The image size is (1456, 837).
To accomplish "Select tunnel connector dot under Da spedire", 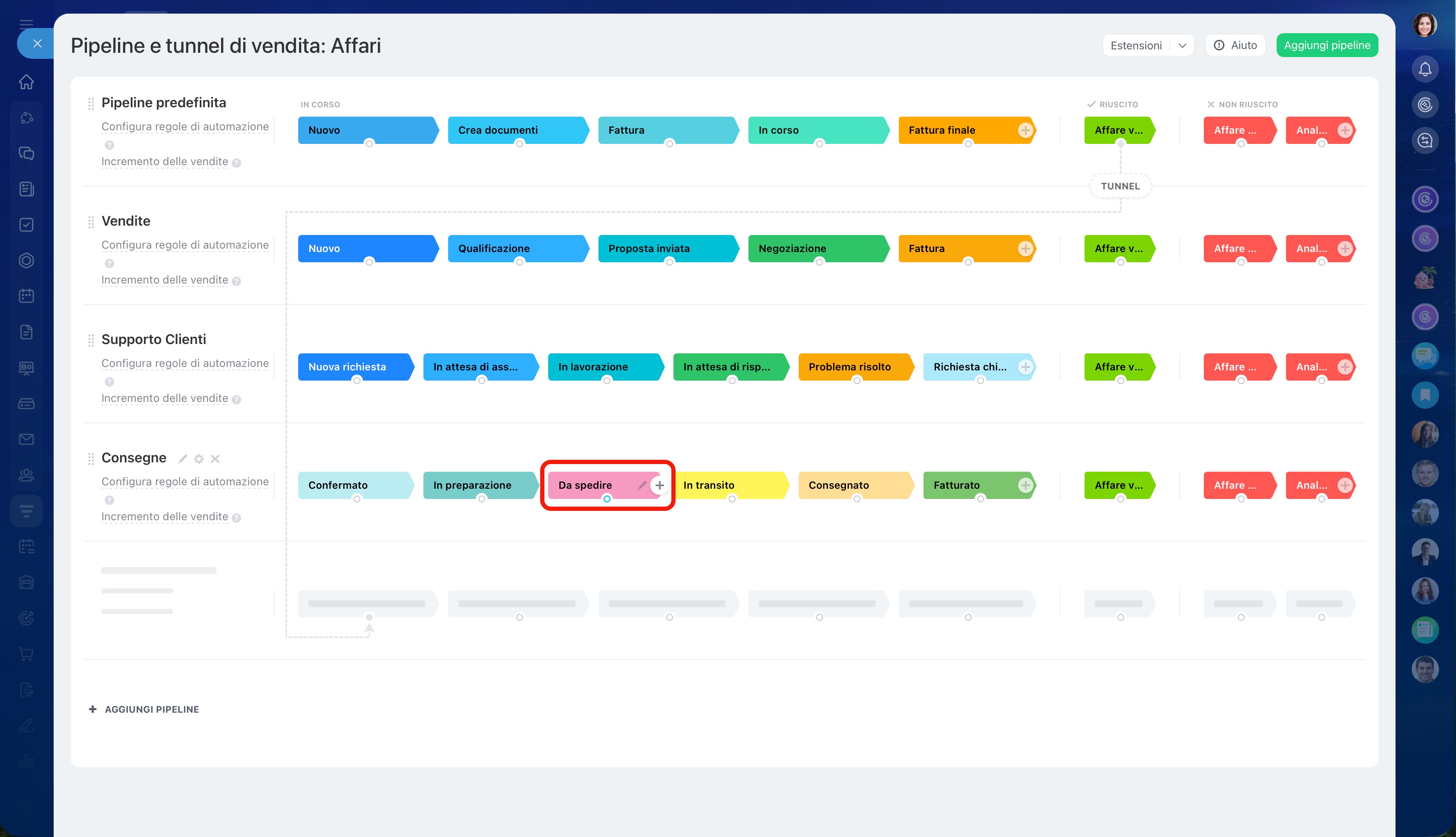I will coord(607,499).
